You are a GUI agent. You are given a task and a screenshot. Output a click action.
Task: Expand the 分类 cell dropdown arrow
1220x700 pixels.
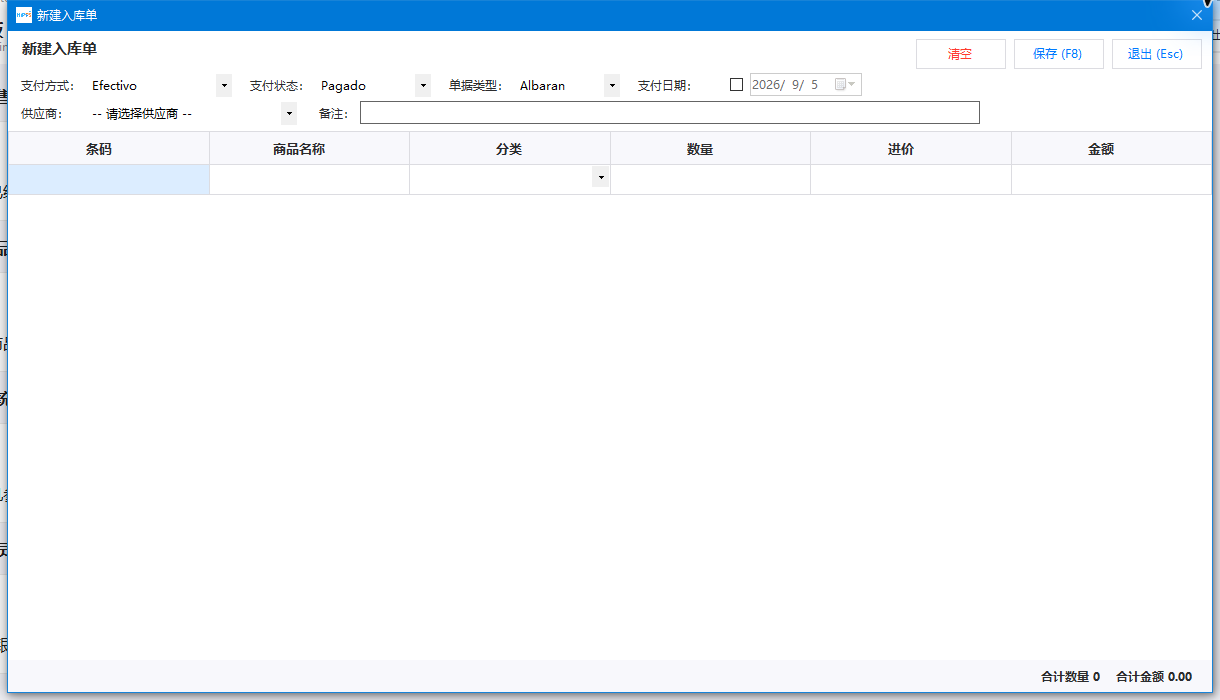601,178
